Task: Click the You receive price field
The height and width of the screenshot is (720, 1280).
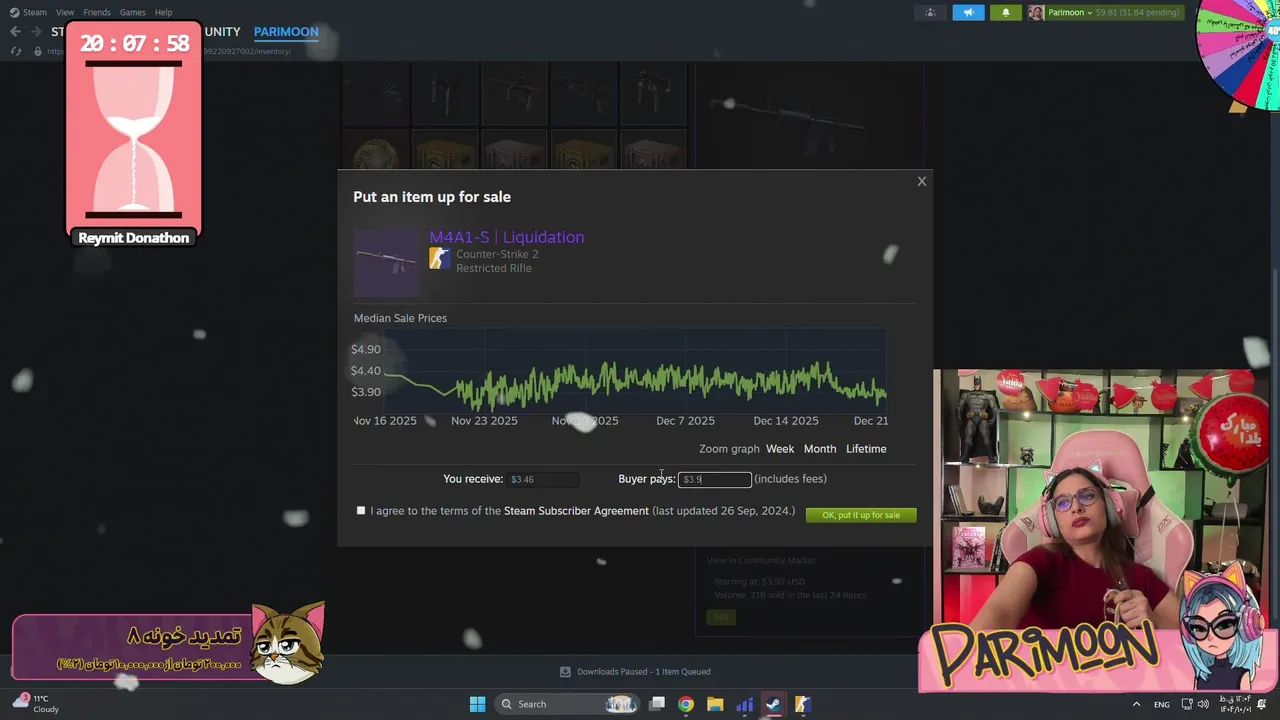Action: pyautogui.click(x=543, y=480)
